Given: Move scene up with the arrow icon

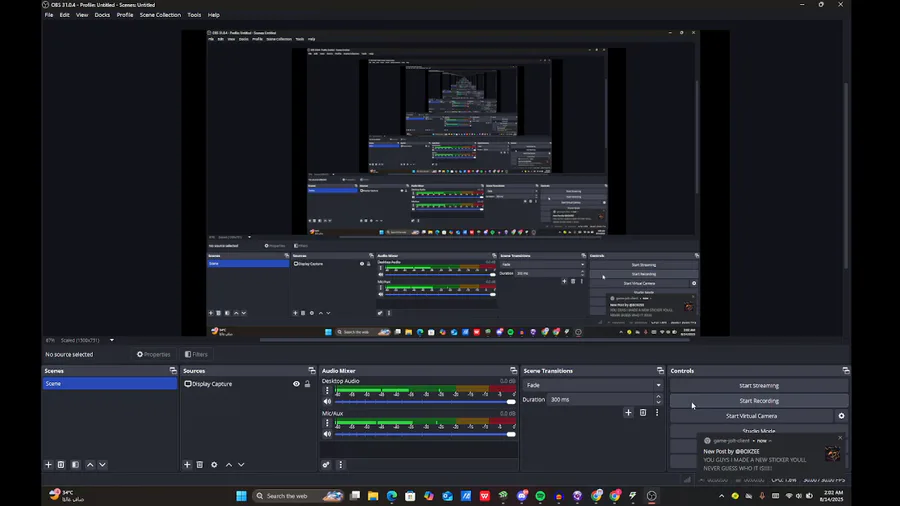Looking at the screenshot, I should [90, 465].
